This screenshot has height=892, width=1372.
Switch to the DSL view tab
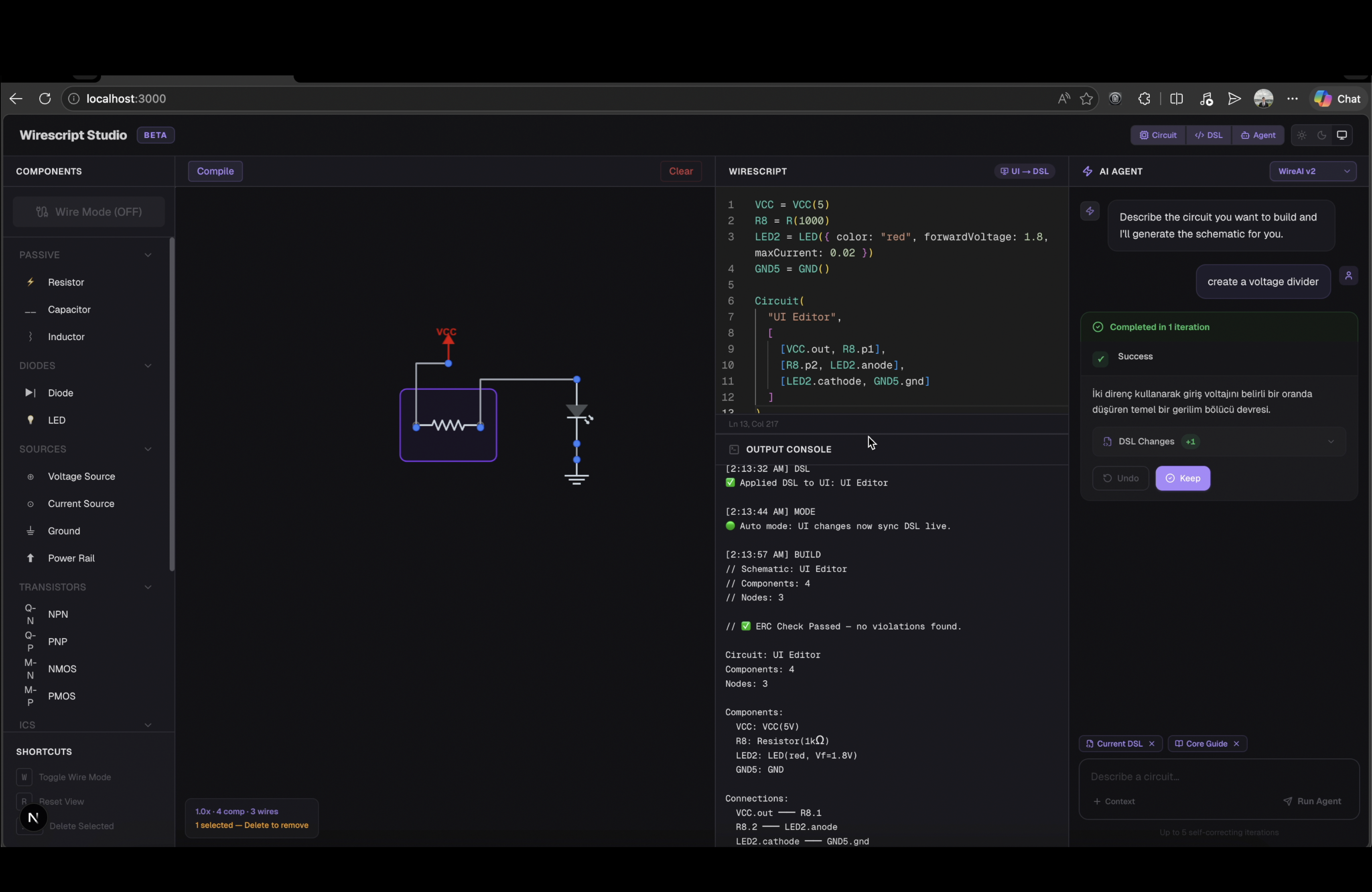[x=1209, y=136]
